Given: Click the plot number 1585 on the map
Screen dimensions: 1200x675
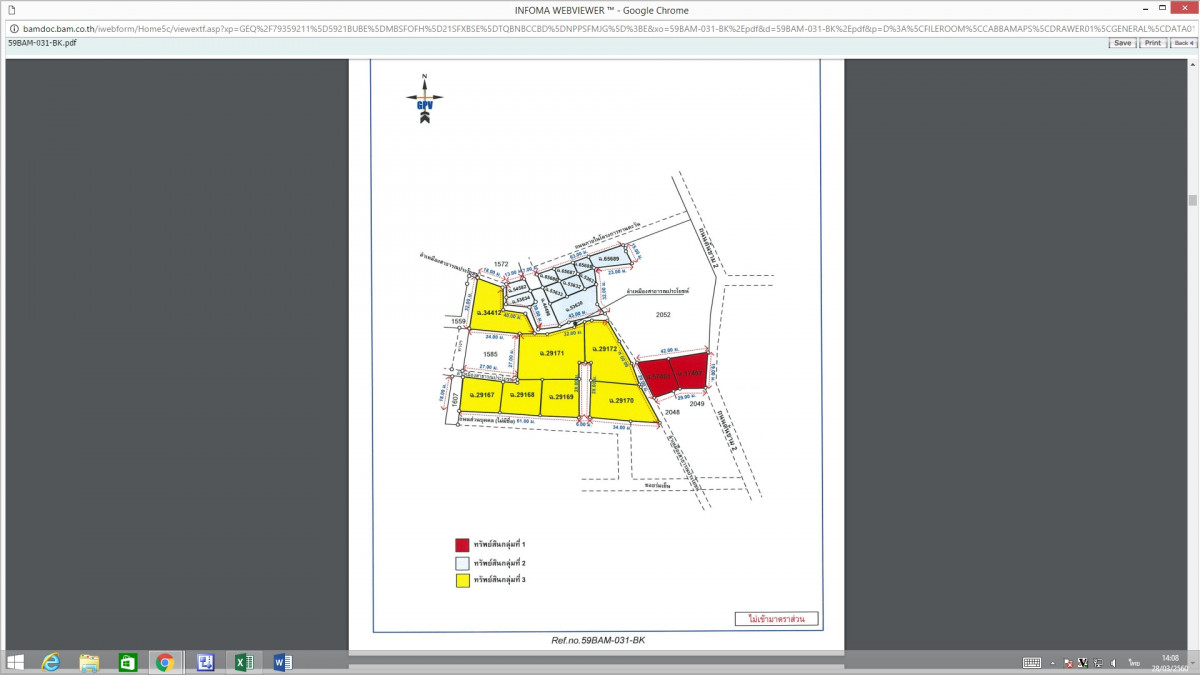Looking at the screenshot, I should [490, 354].
